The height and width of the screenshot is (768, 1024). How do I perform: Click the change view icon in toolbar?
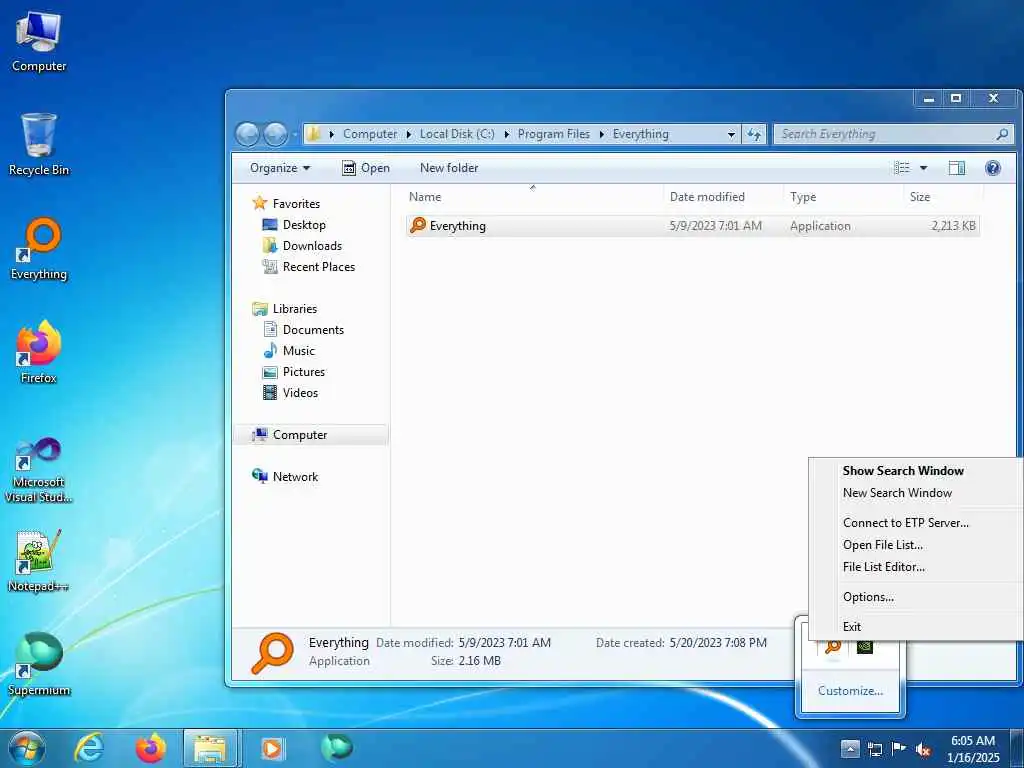pos(902,168)
